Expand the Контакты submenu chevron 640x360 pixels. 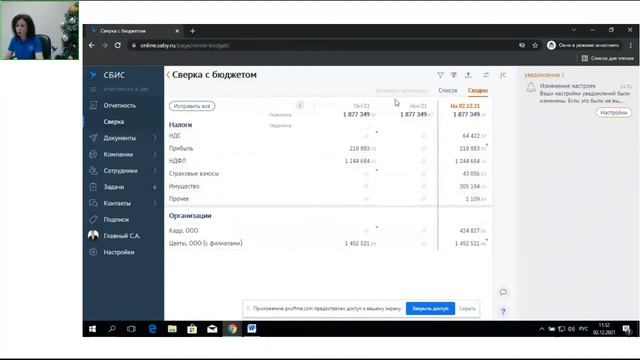point(155,203)
